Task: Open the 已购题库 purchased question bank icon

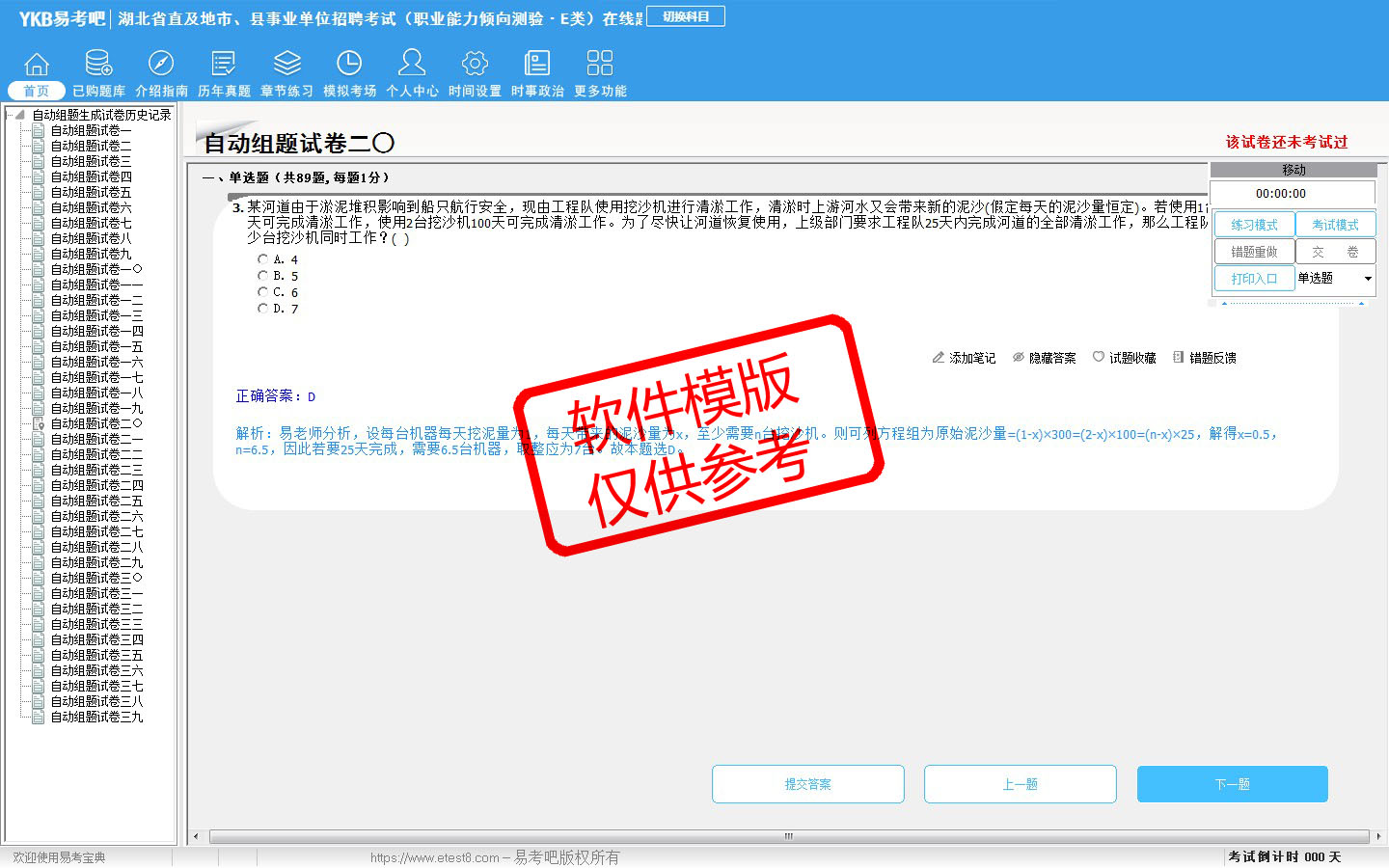Action: pos(98,65)
